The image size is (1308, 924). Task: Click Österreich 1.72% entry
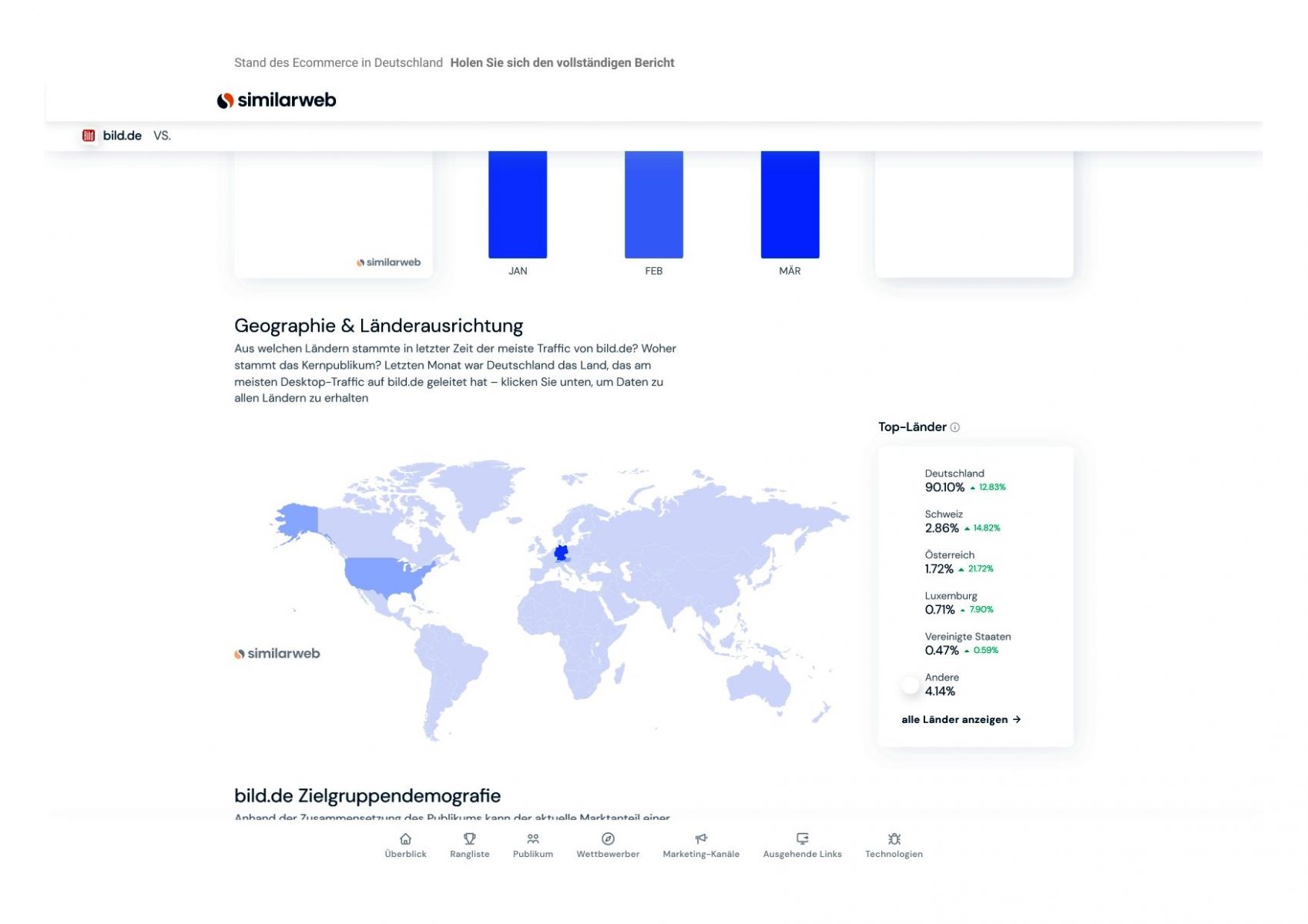[959, 562]
